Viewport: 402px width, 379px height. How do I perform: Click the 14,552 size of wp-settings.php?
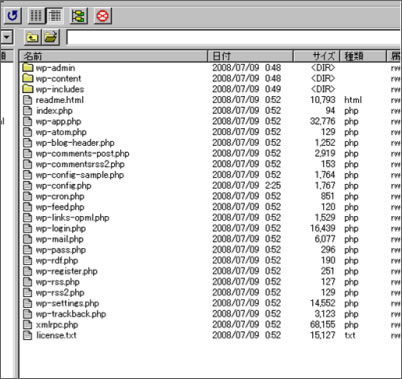(323, 303)
